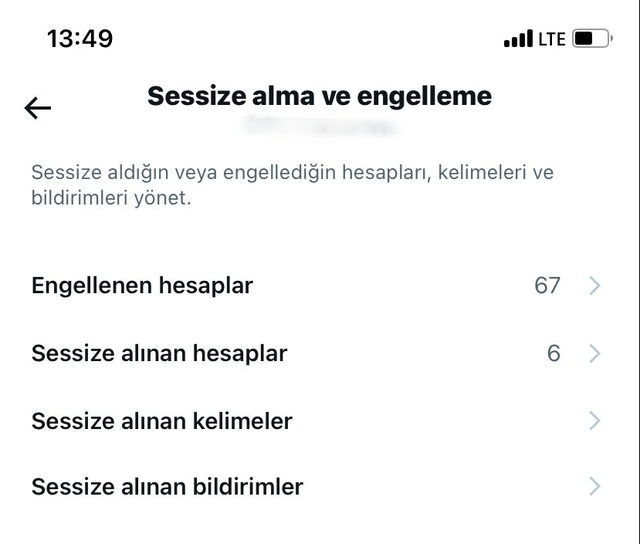Viewport: 640px width, 544px height.
Task: Tap the blocked accounts count 67
Action: tap(547, 286)
